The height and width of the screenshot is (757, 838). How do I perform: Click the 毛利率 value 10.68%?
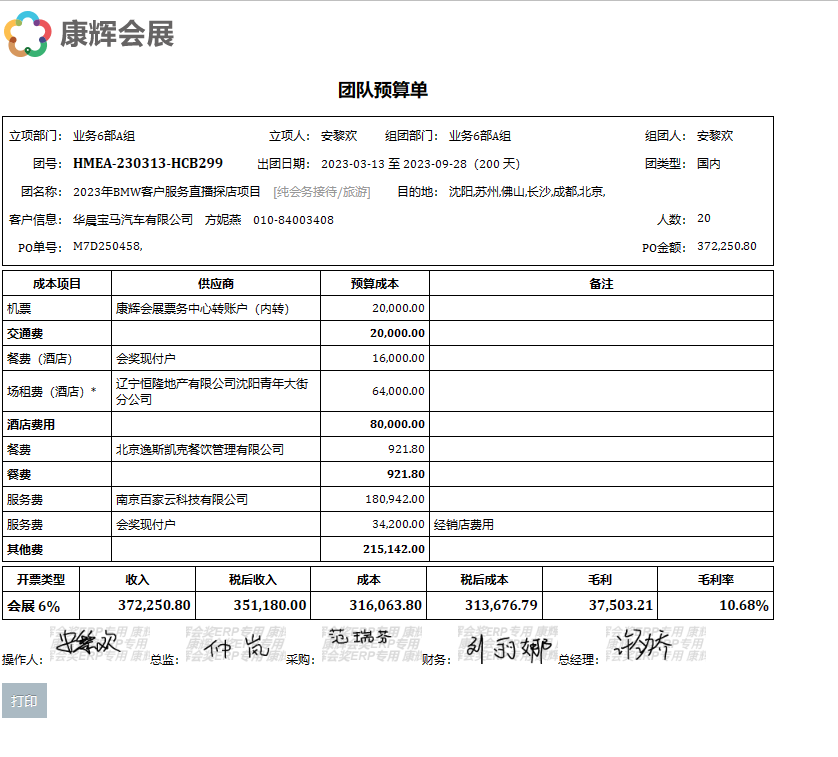743,605
